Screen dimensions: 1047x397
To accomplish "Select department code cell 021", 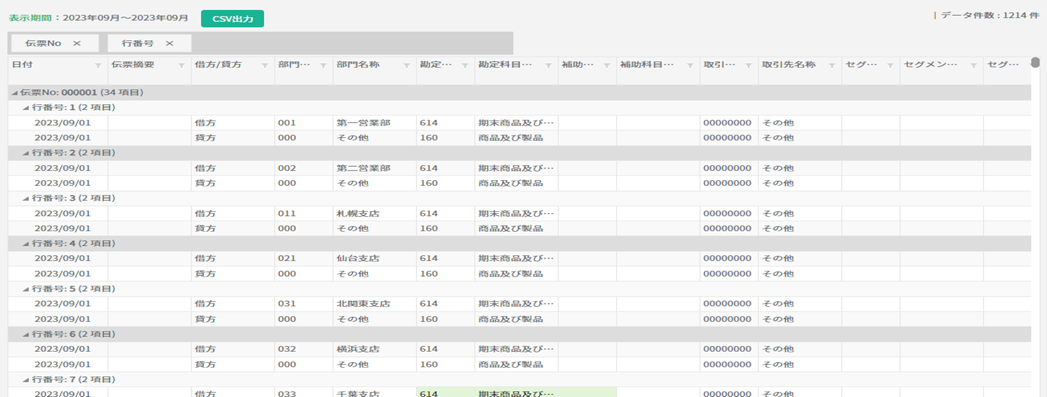I will (304, 259).
